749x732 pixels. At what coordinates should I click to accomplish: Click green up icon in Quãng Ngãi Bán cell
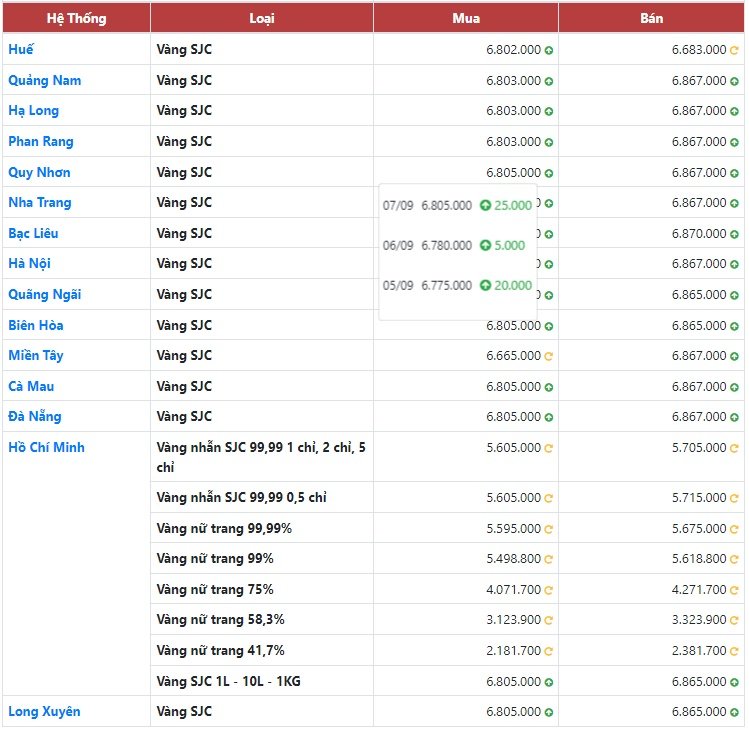[x=734, y=295]
